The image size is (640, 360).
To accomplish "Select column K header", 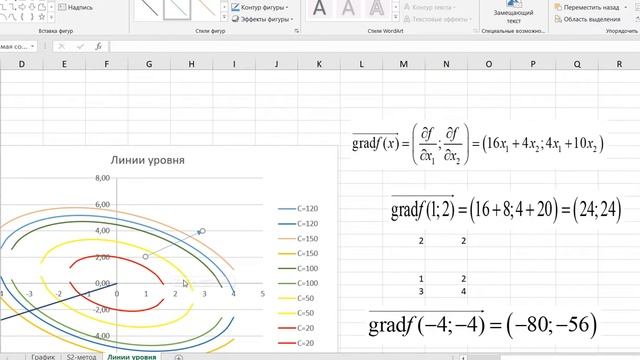I will [319, 64].
